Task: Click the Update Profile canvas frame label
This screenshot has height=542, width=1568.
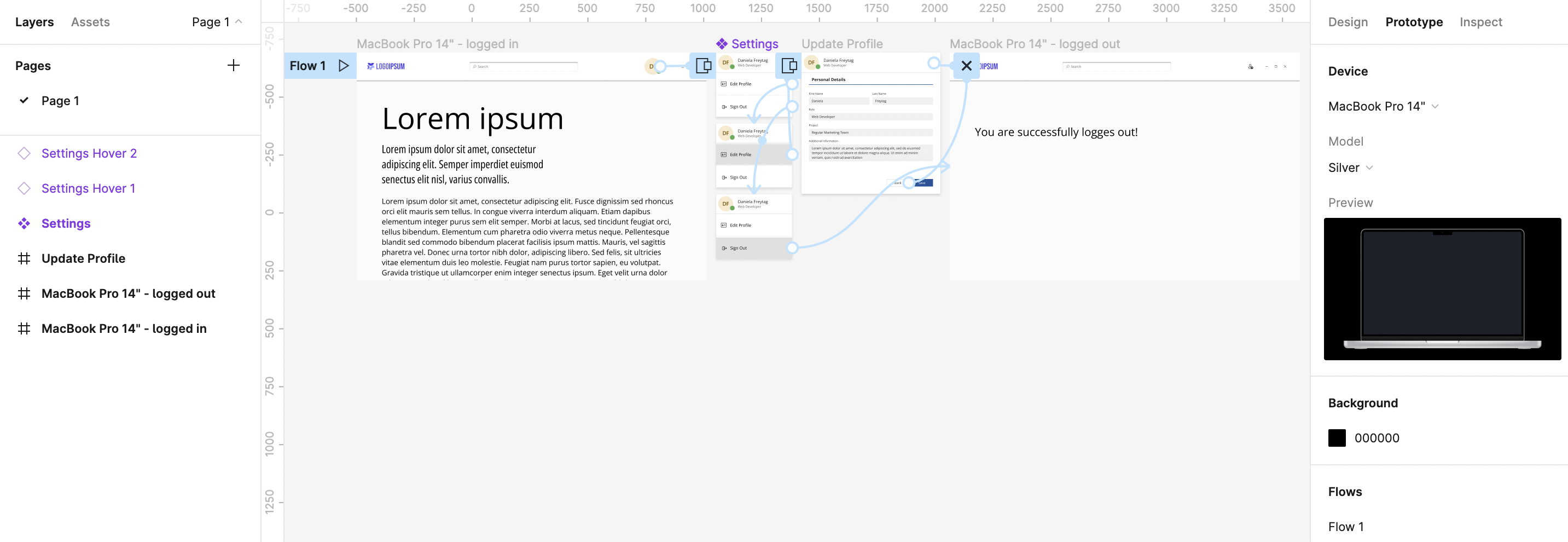Action: [x=842, y=44]
